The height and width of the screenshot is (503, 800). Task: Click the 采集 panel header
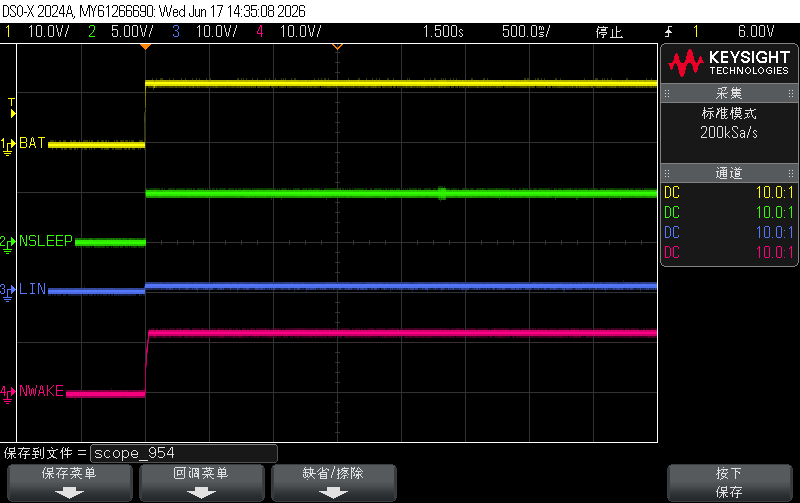click(x=729, y=93)
